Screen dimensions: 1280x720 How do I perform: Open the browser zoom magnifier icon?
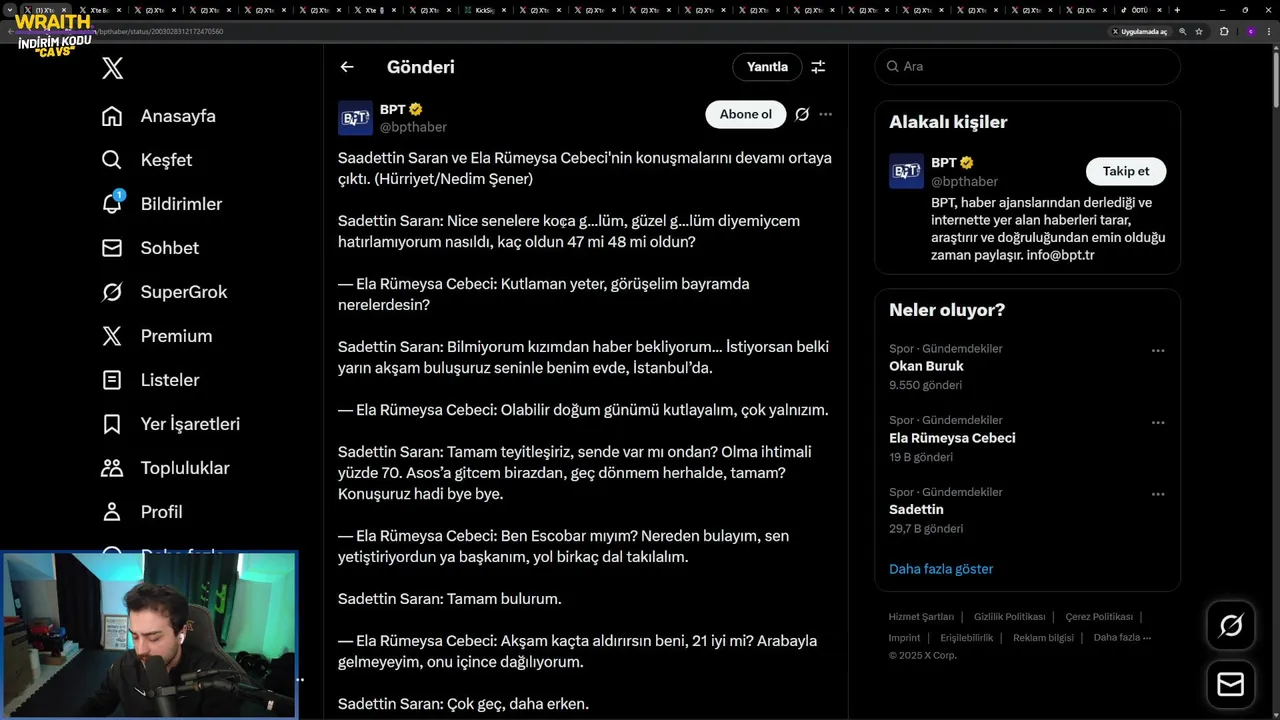pos(1183,32)
